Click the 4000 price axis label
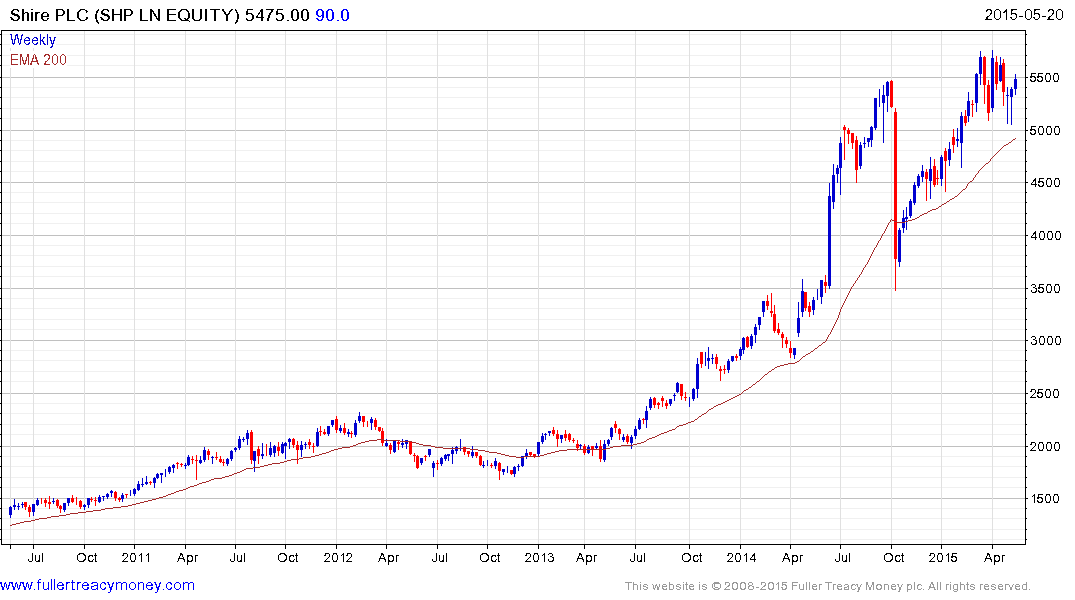This screenshot has width=1075, height=600. pyautogui.click(x=1045, y=236)
